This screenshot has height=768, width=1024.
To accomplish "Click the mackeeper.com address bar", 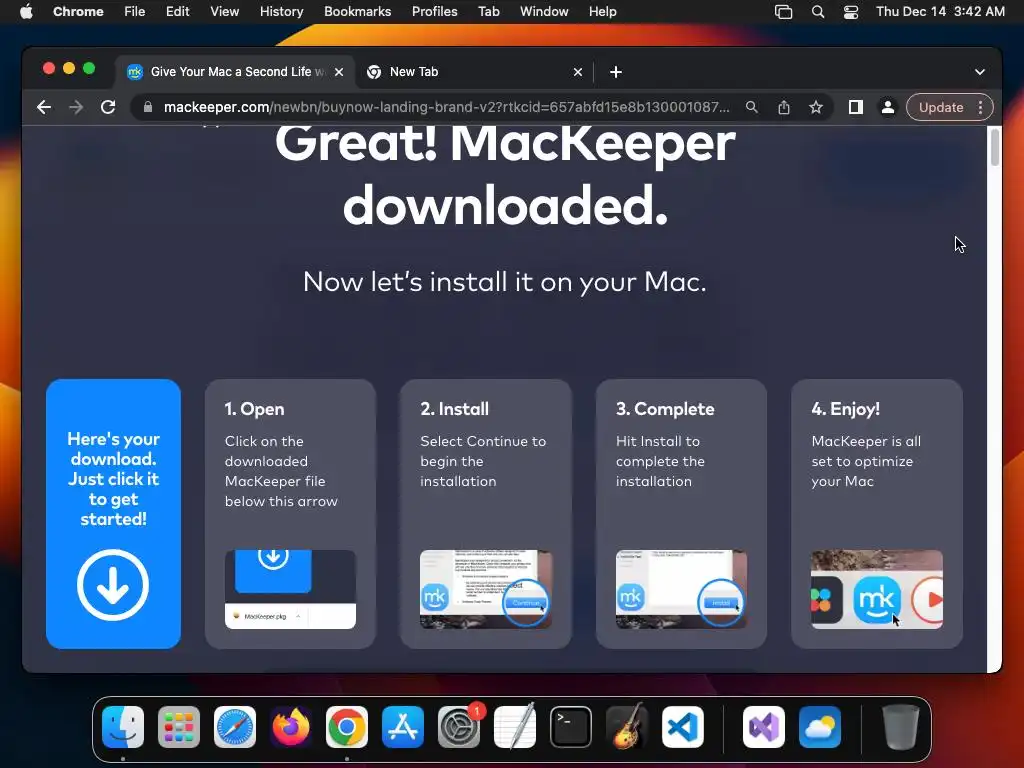I will pyautogui.click(x=447, y=107).
